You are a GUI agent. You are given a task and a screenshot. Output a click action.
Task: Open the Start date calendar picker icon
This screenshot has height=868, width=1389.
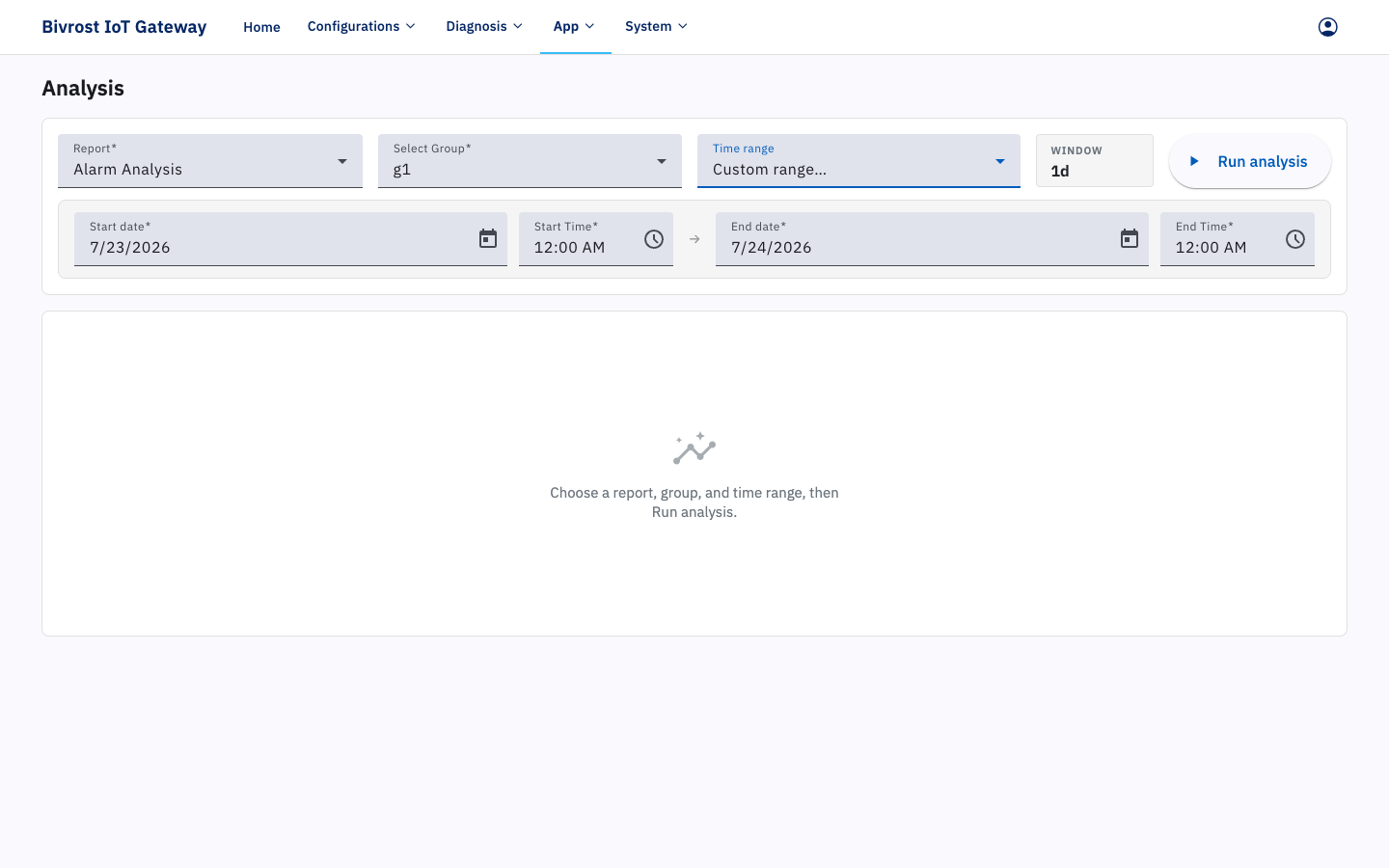(x=488, y=239)
